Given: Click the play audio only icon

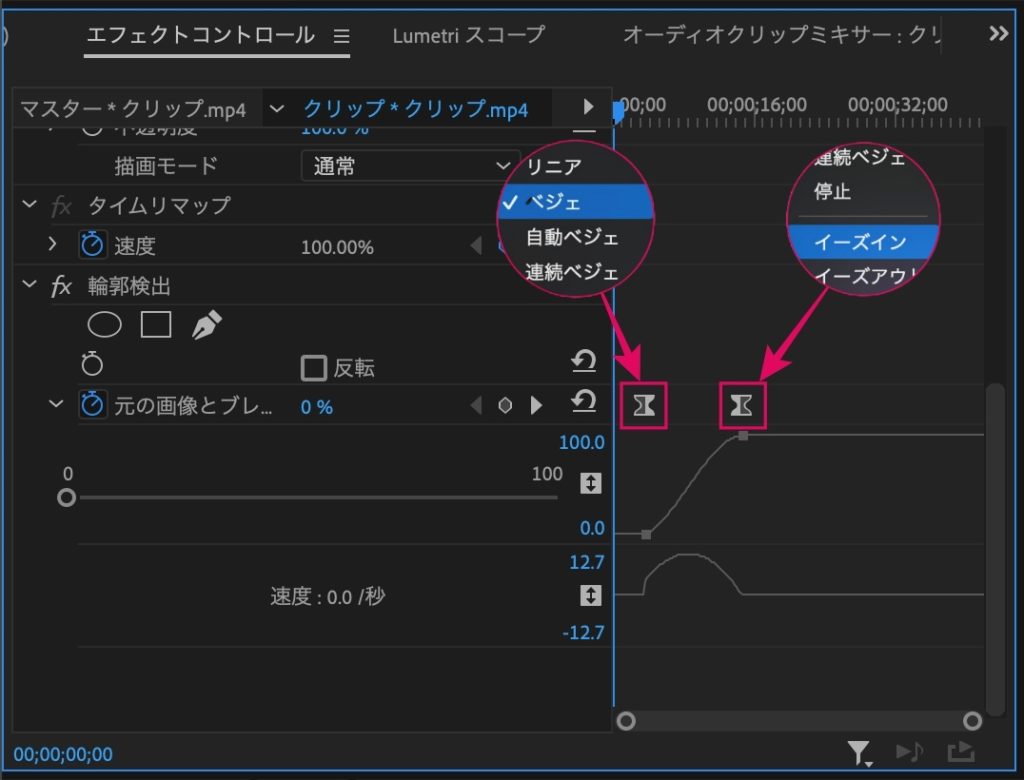Looking at the screenshot, I should click(x=909, y=752).
